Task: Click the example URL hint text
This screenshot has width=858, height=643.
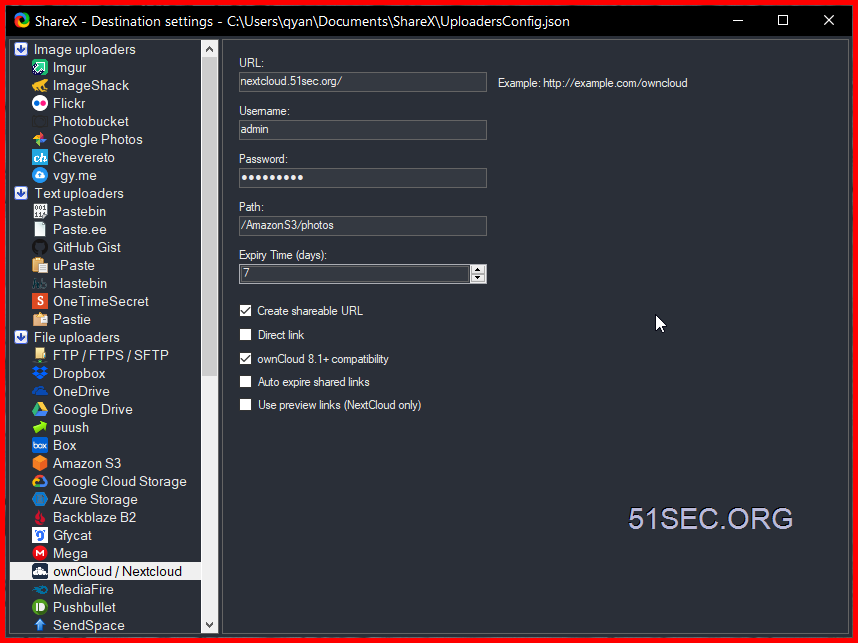Action: (593, 83)
